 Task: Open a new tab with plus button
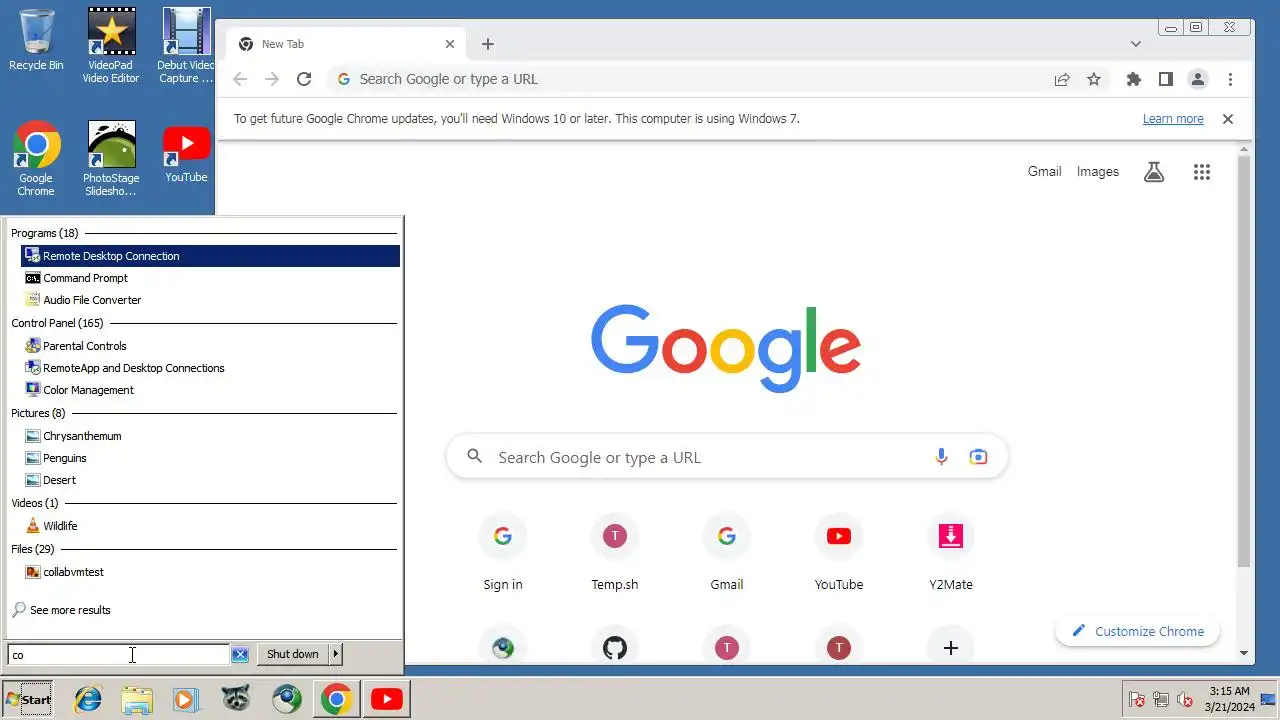[x=488, y=44]
